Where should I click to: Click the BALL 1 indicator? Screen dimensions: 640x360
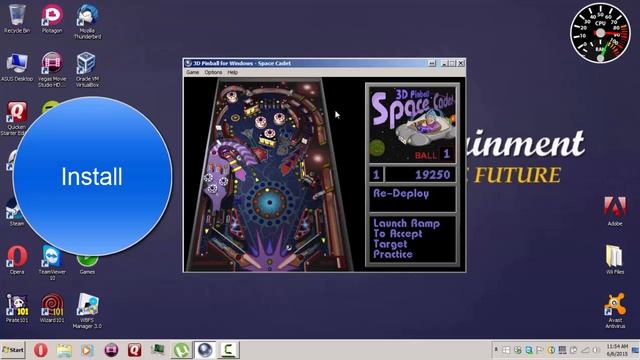coord(433,155)
